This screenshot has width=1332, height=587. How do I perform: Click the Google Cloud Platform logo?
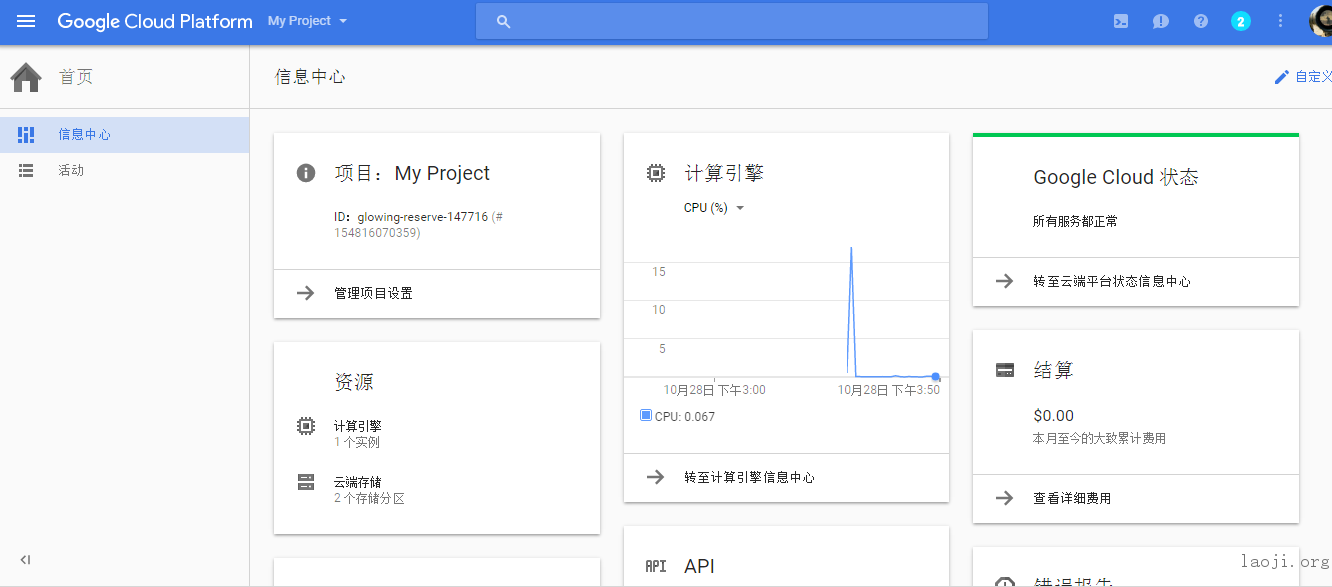(x=155, y=21)
